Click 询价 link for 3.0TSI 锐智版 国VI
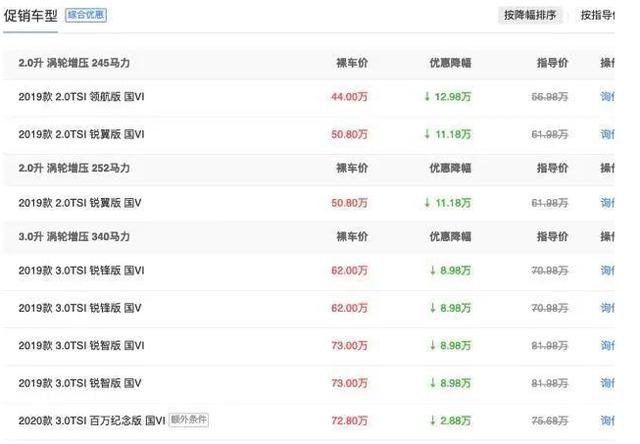640x444 pixels. [607, 346]
